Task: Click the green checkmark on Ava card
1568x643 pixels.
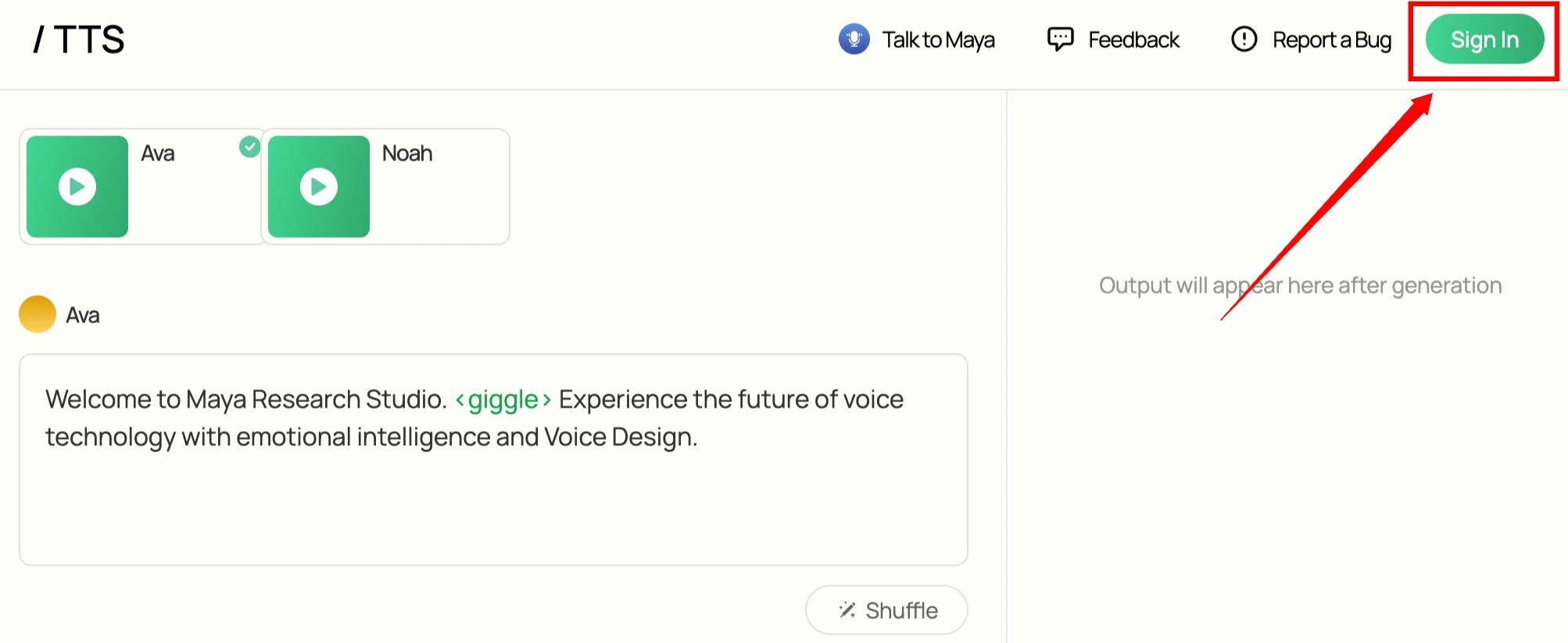Action: (x=249, y=146)
